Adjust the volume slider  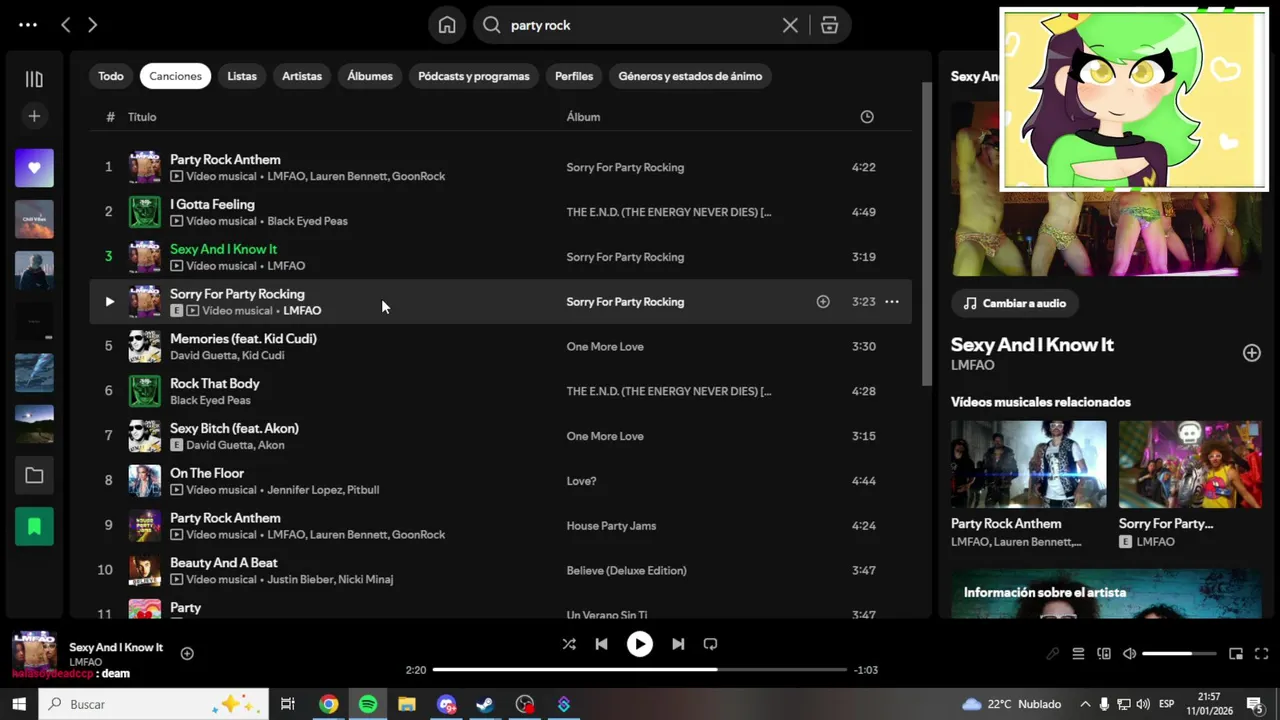coord(1179,654)
